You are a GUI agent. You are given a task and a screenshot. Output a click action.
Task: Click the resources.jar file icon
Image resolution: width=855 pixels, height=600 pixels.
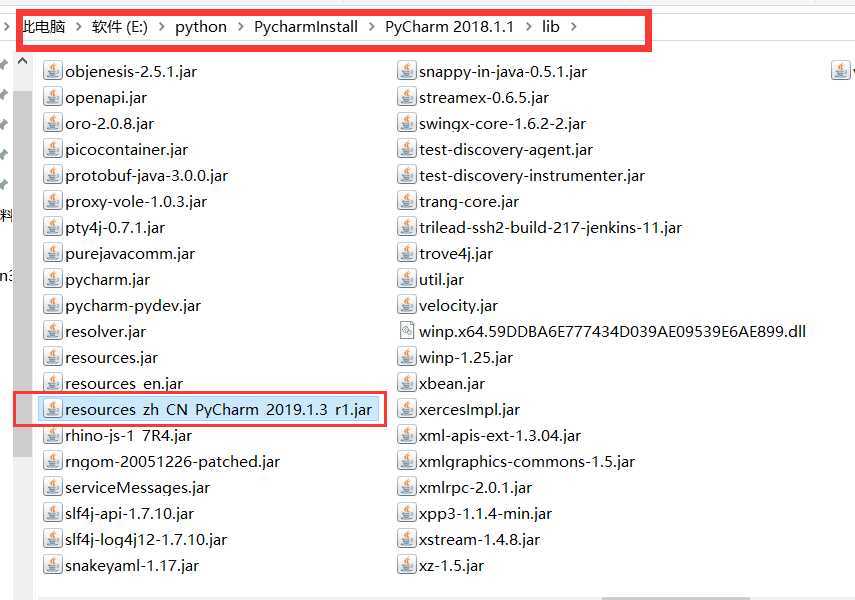(52, 357)
